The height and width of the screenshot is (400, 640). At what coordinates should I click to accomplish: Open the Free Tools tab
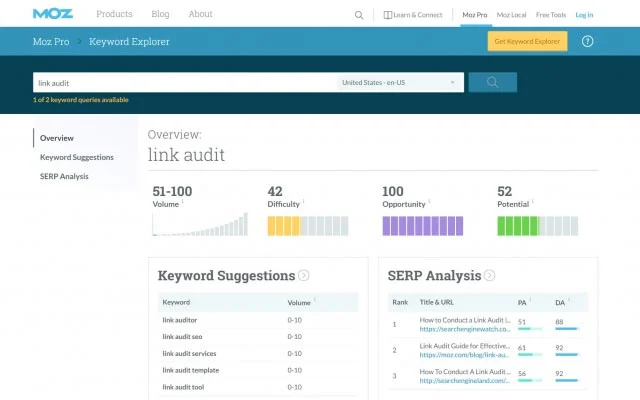tap(551, 15)
